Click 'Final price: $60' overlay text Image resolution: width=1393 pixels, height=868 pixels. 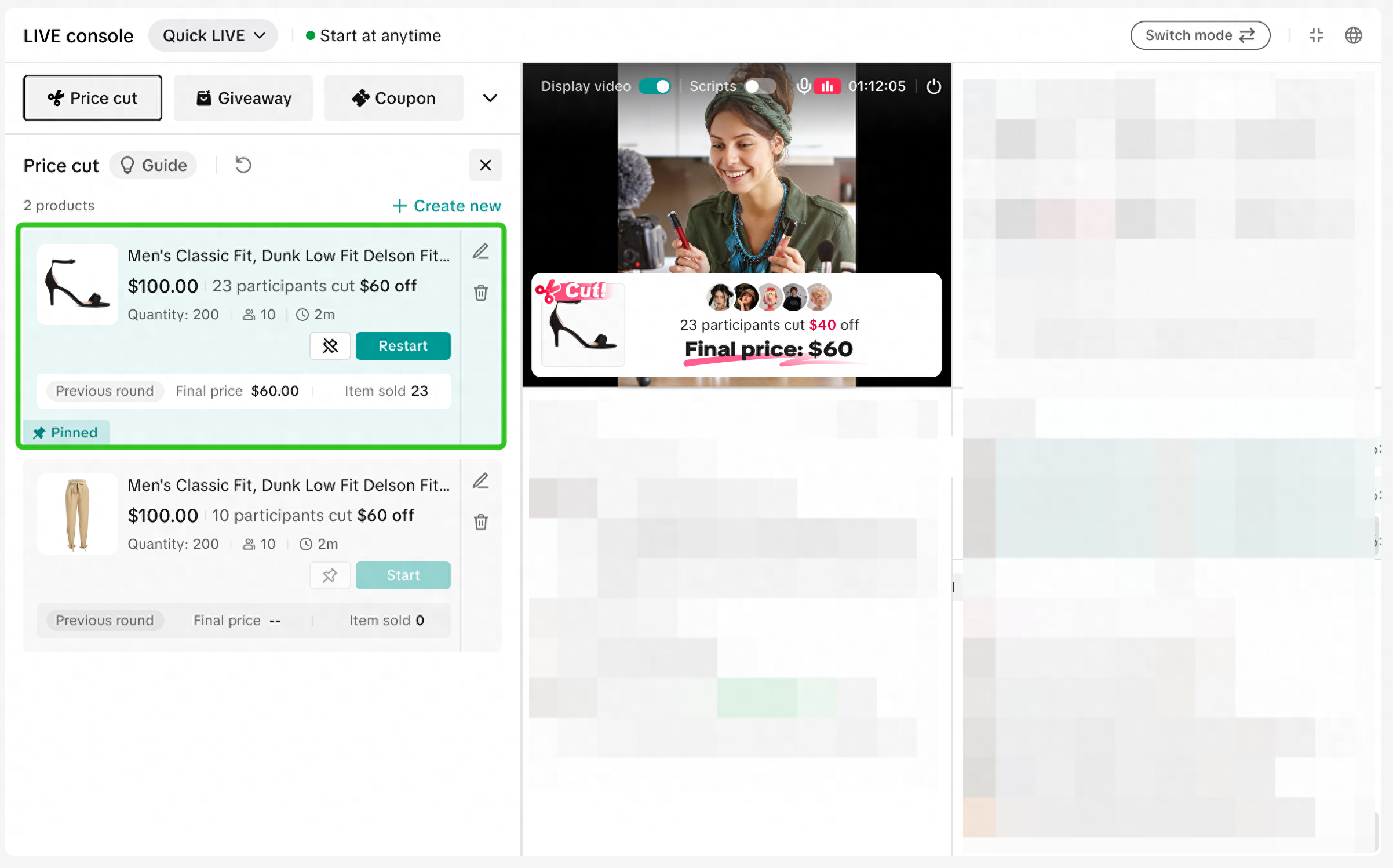coord(769,350)
